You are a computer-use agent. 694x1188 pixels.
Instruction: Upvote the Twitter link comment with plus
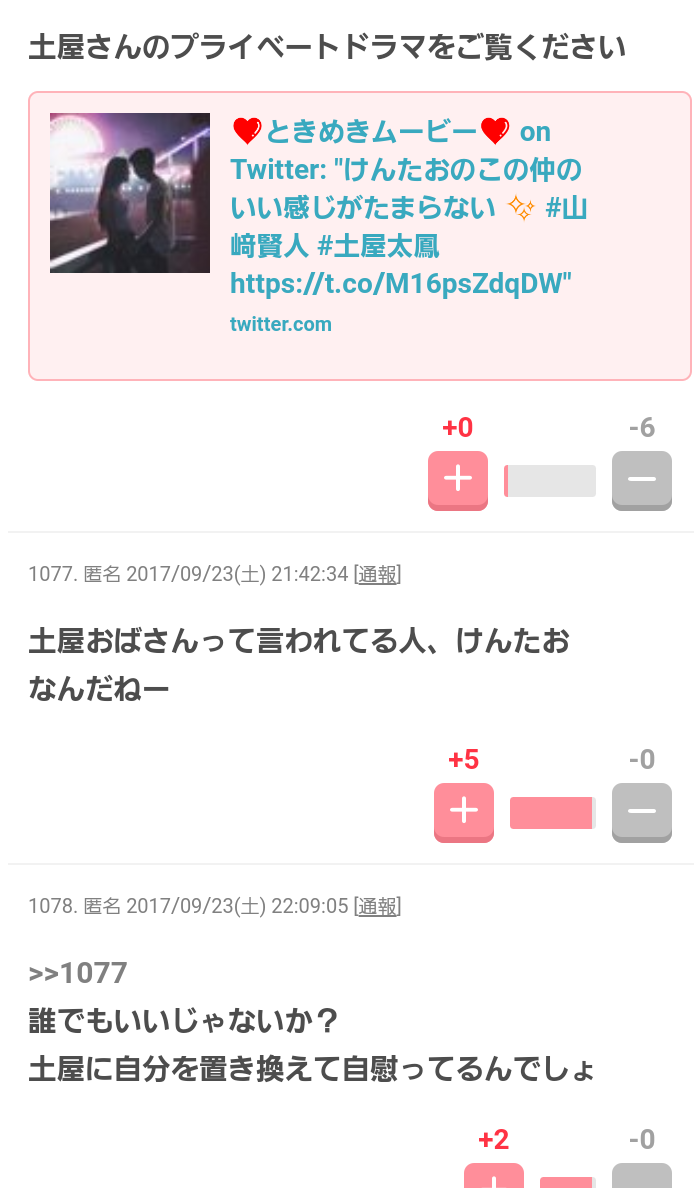458,480
